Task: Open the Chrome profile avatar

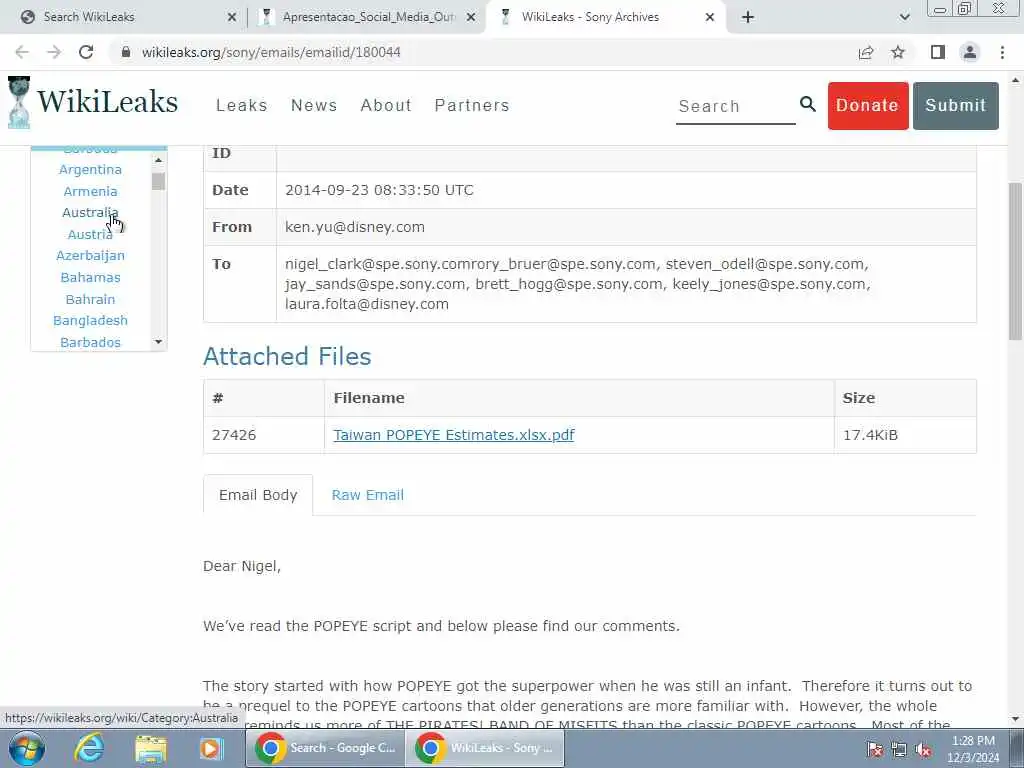Action: (970, 52)
